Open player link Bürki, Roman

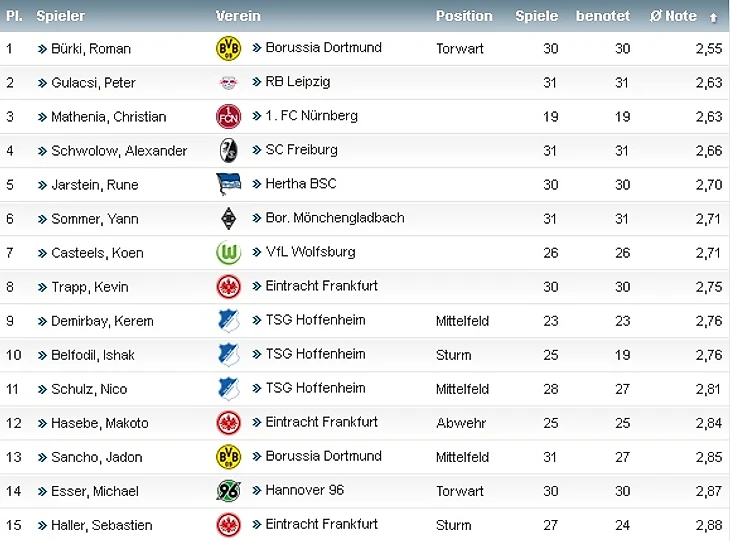[x=90, y=49]
